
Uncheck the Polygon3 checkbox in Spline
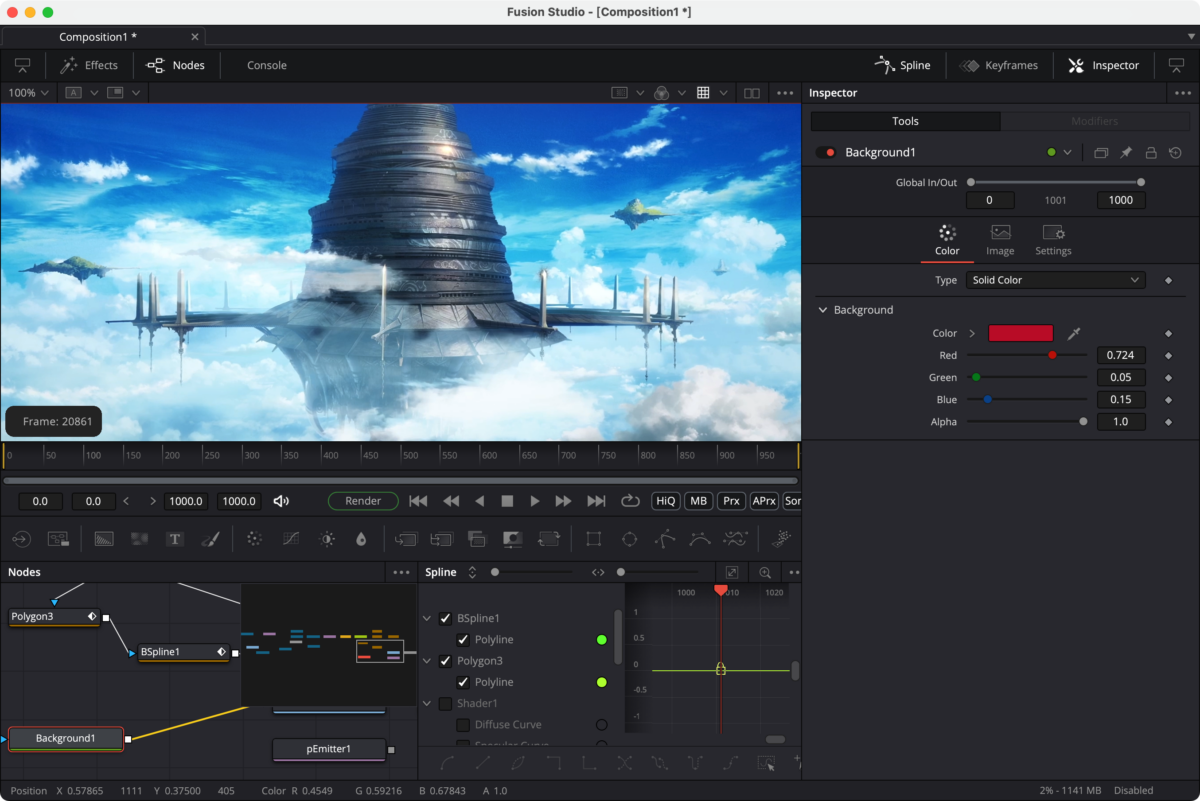pos(446,661)
